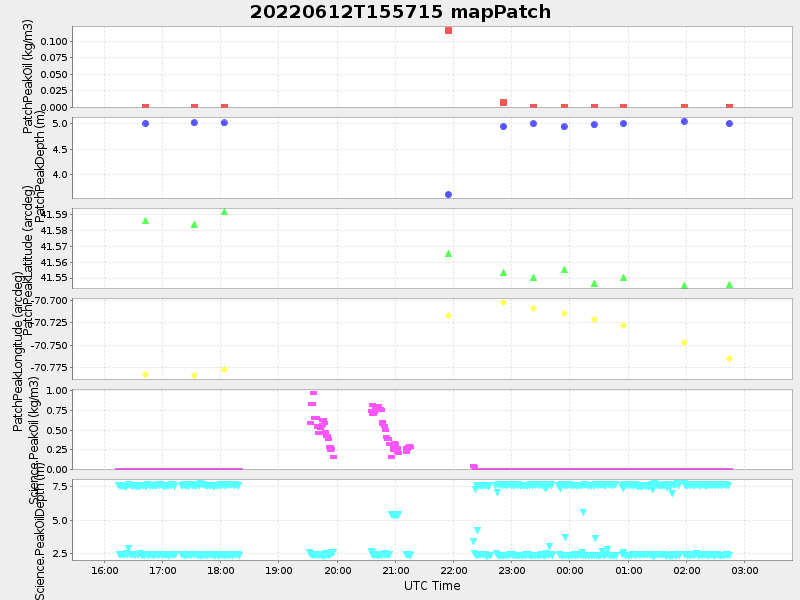Select the 17:00 tick label on the time axis
The width and height of the screenshot is (800, 600).
163,570
